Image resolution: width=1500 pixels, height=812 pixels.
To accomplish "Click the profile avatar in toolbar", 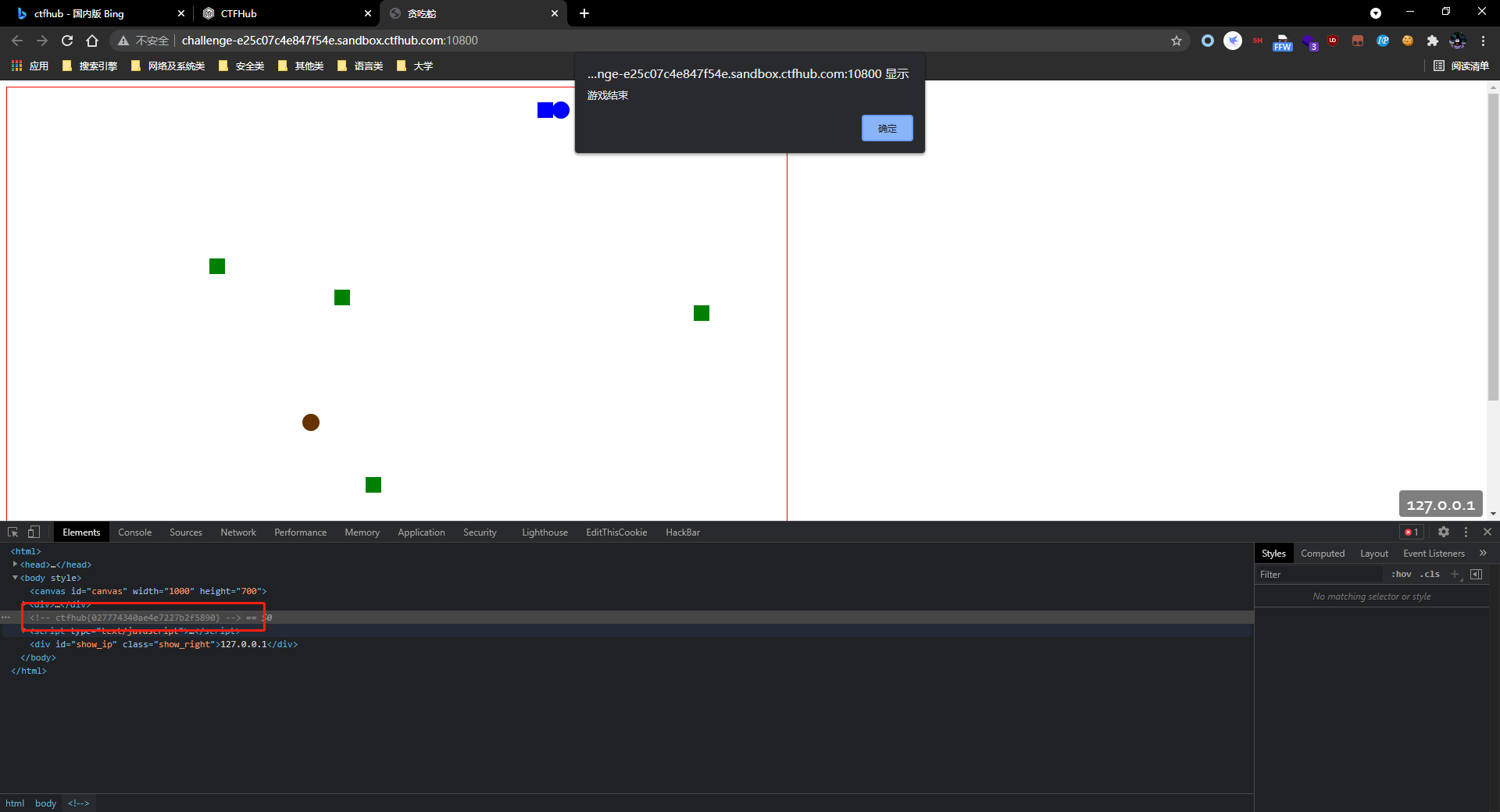I will tap(1458, 41).
